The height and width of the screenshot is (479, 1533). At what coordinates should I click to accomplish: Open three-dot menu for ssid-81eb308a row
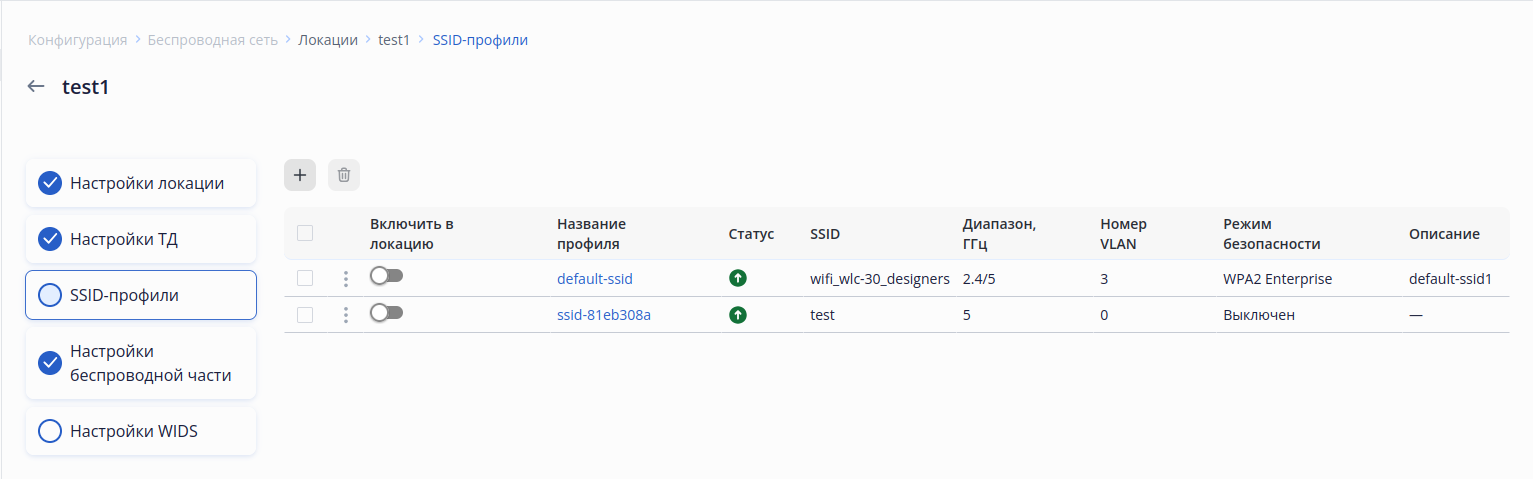coord(346,315)
